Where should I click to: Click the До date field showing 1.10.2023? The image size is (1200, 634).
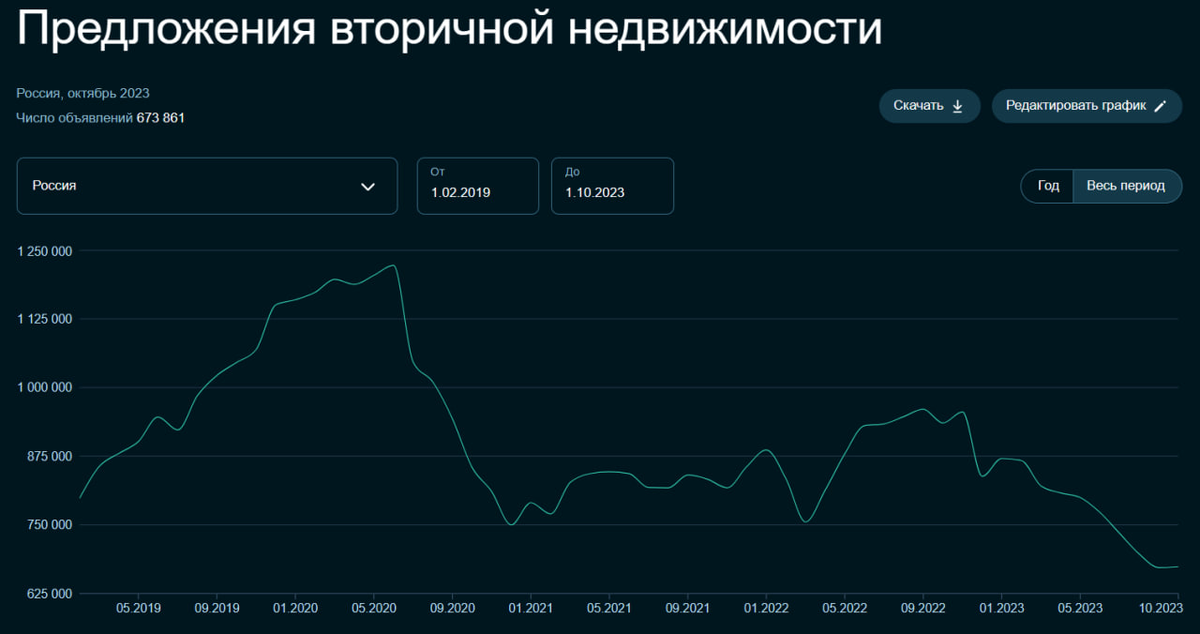(x=612, y=186)
